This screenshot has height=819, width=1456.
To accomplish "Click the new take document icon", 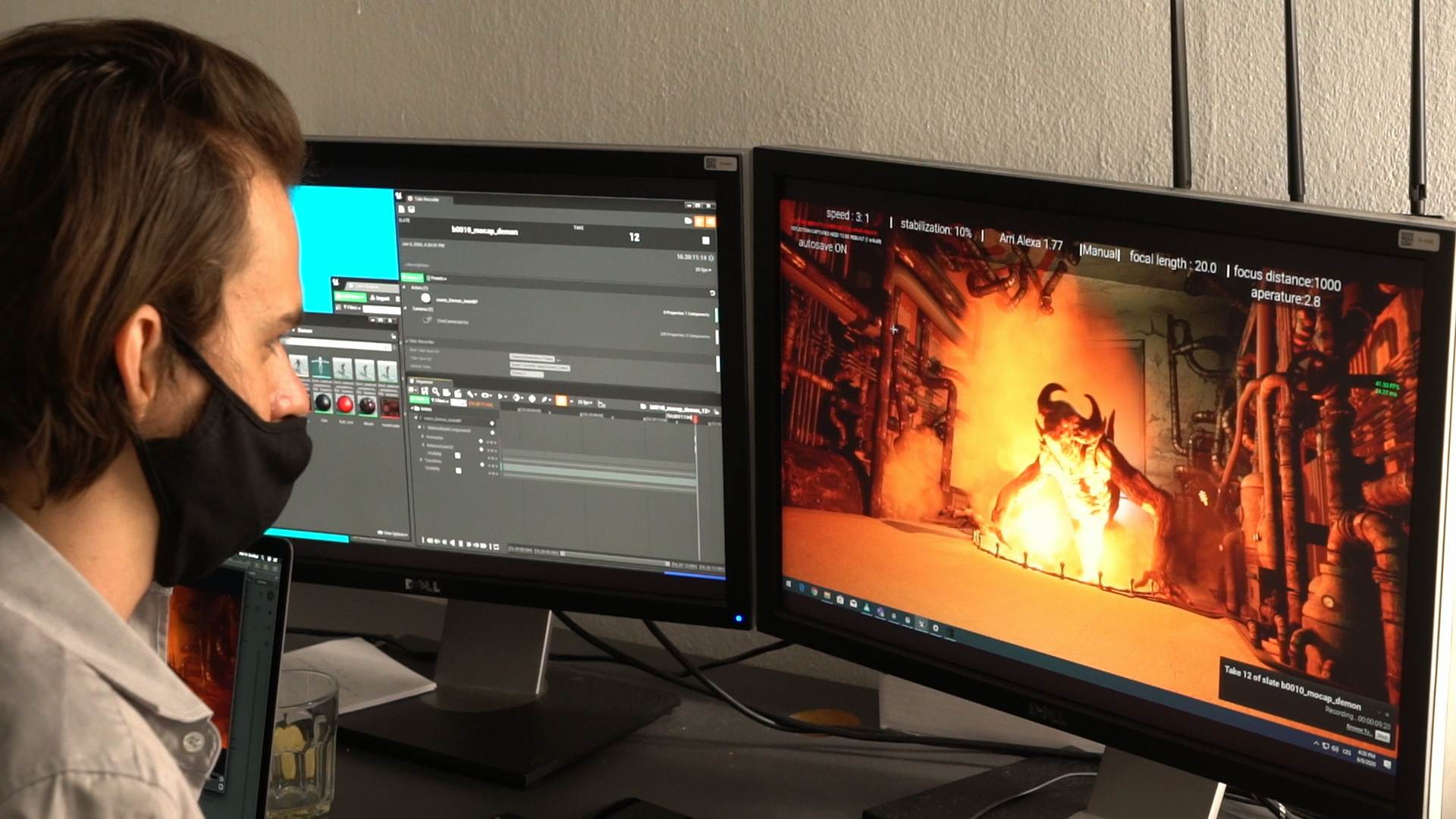I will point(401,209).
